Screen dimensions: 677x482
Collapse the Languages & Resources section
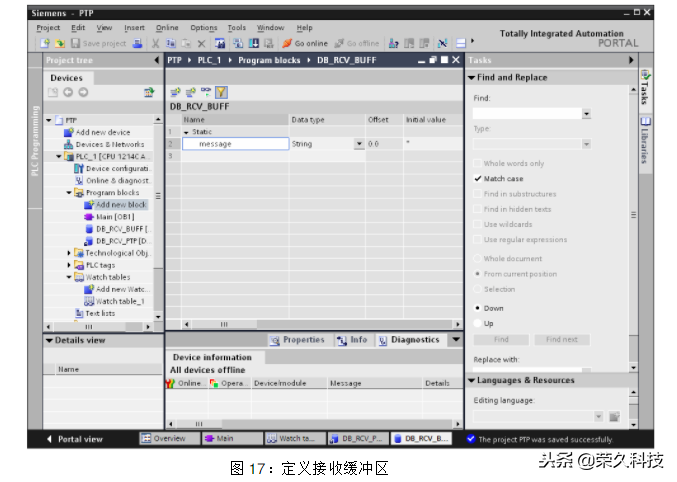point(471,381)
